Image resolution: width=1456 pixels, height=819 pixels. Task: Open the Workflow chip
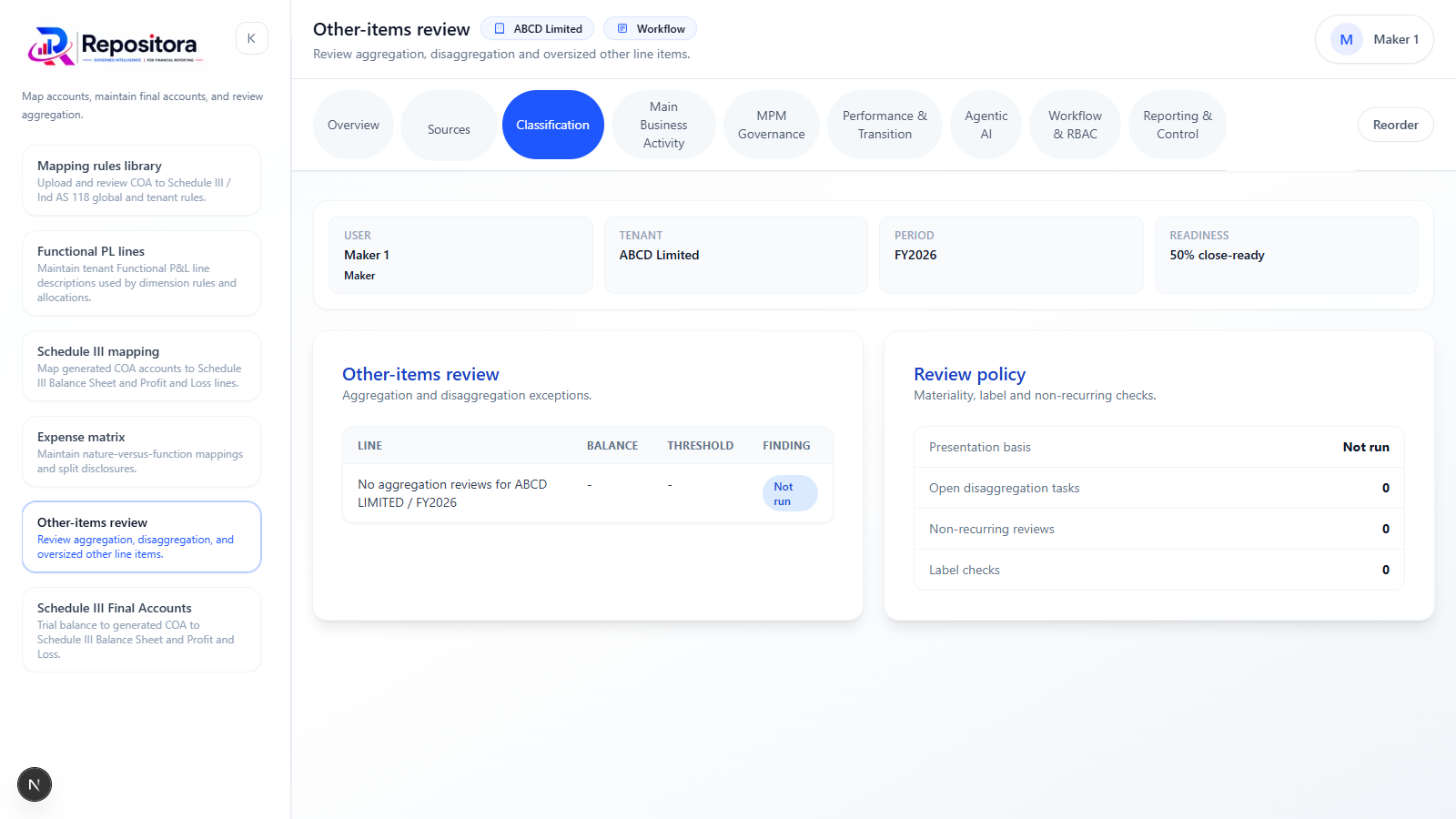click(x=650, y=29)
